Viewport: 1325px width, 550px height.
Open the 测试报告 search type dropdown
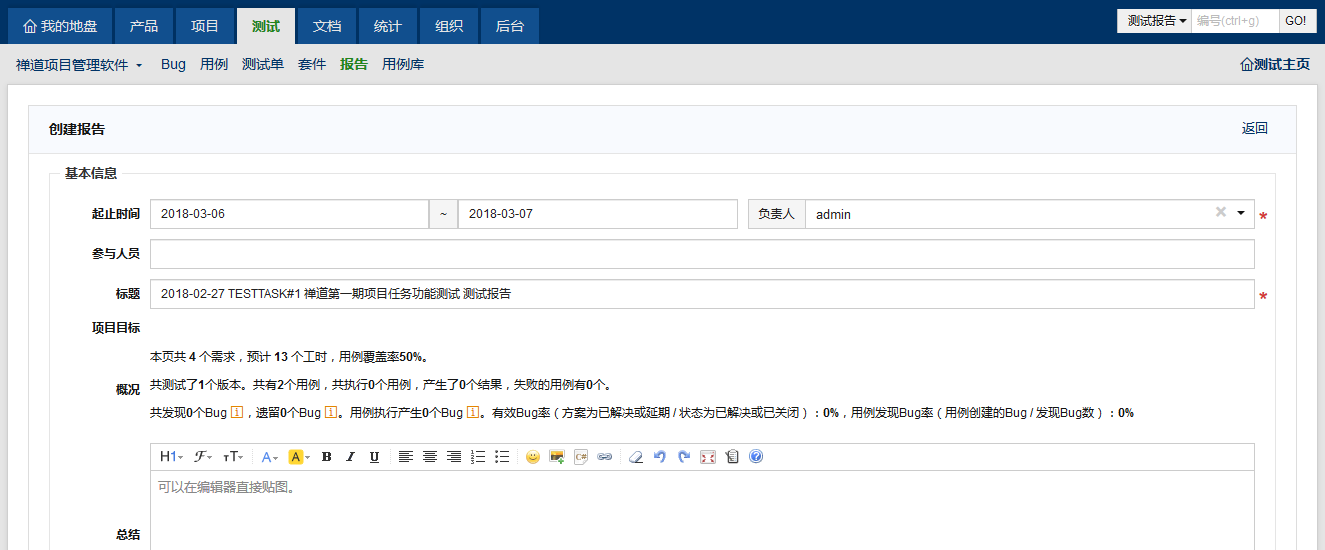(x=1155, y=21)
